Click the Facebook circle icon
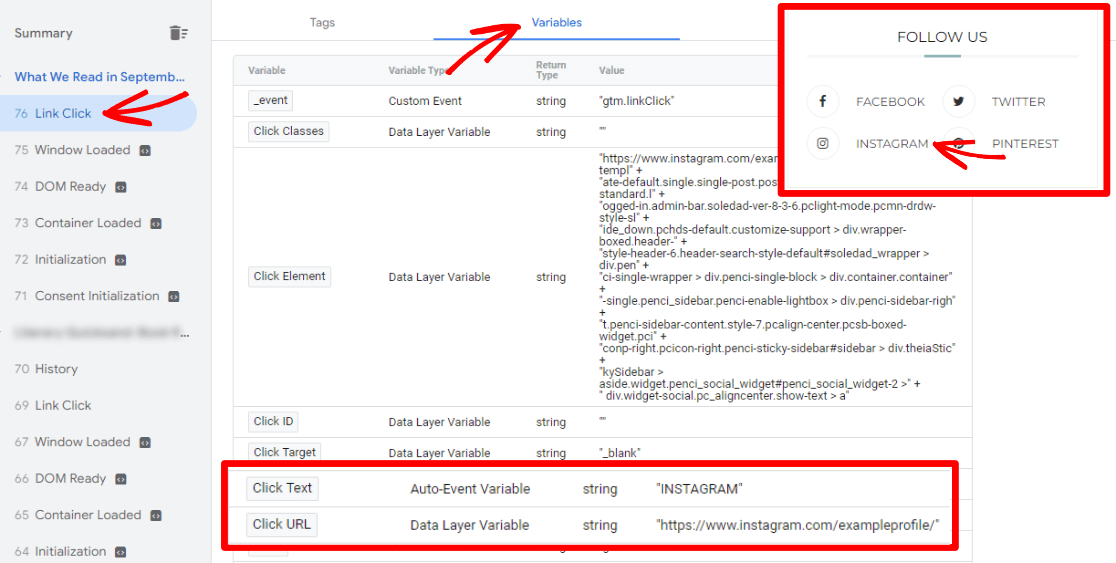 [823, 102]
